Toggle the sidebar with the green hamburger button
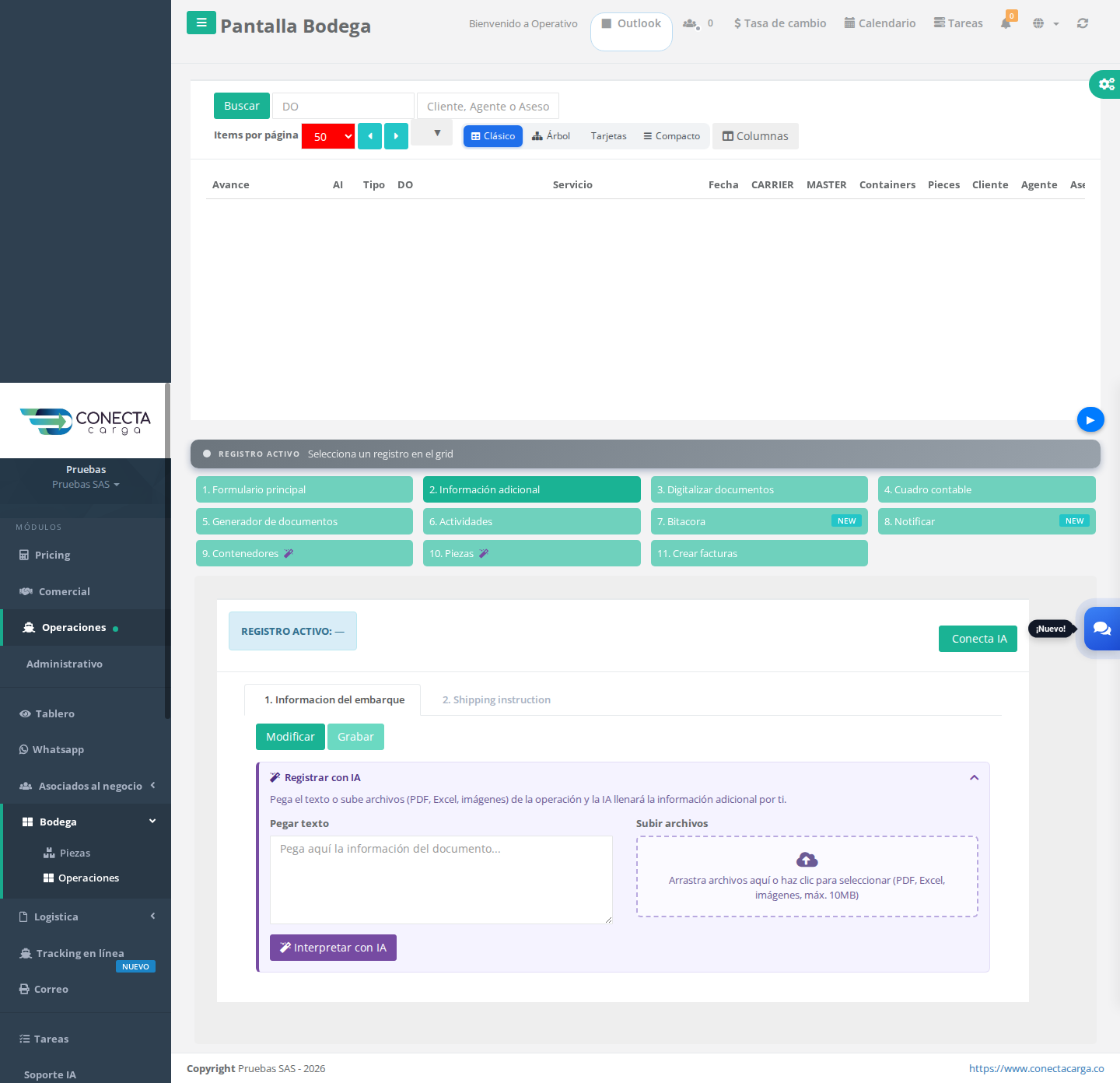Viewport: 1120px width, 1083px height. coord(201,23)
